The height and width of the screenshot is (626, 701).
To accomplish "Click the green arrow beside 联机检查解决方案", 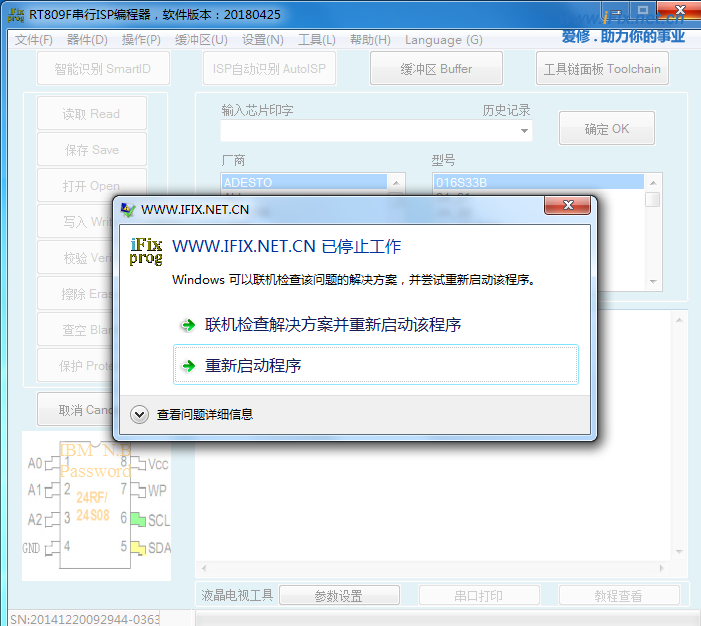I will 189,325.
